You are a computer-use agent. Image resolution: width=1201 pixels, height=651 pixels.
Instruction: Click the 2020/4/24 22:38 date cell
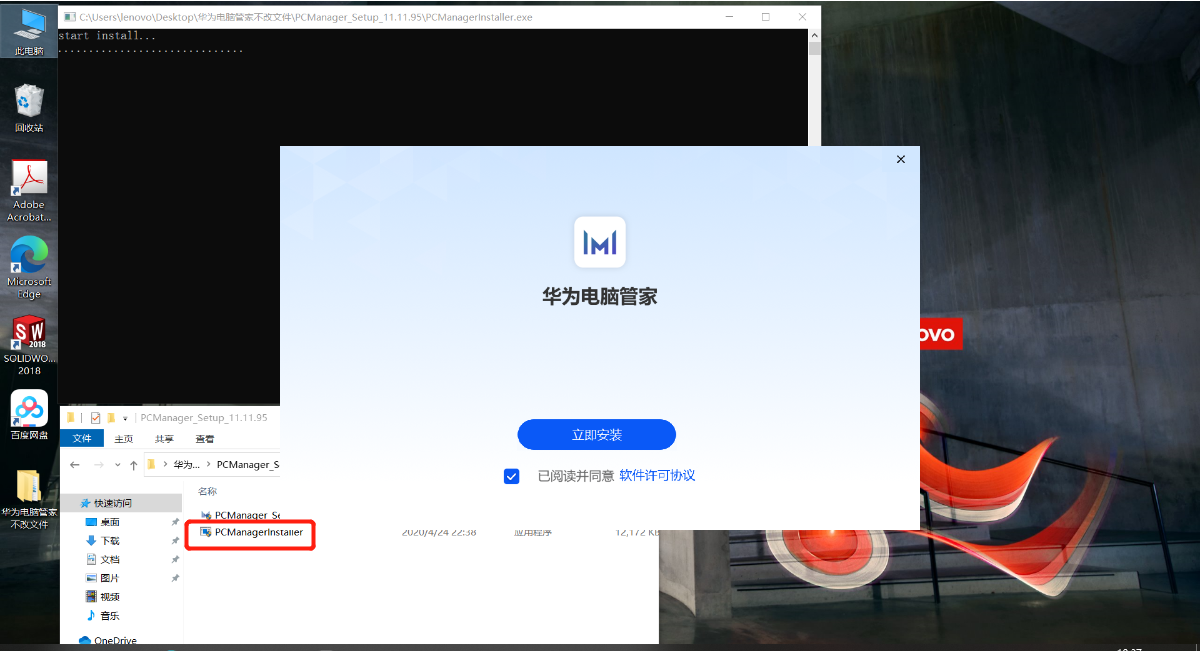tap(439, 533)
